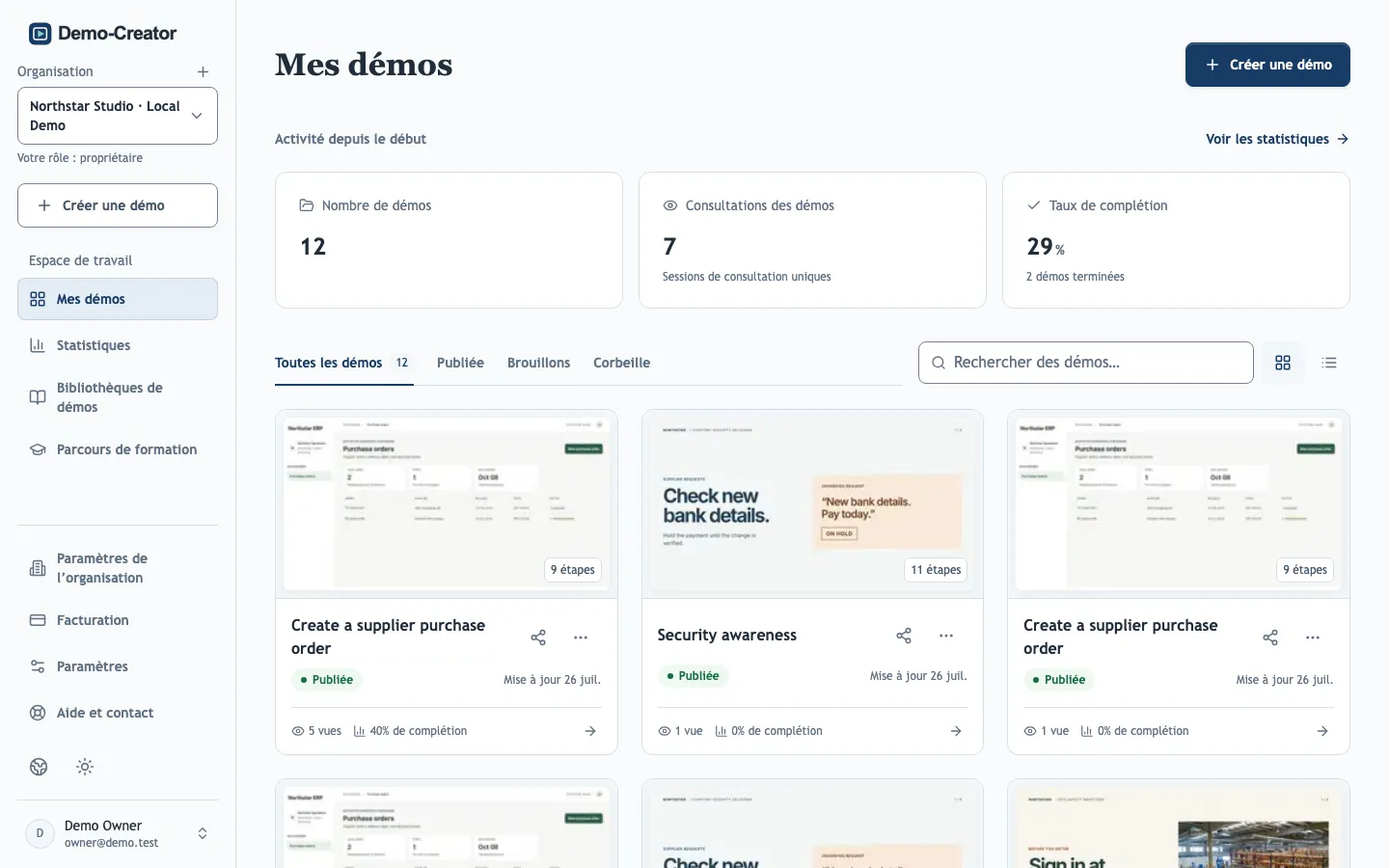Open options for purchase order demo with 5 vues

coord(581,637)
